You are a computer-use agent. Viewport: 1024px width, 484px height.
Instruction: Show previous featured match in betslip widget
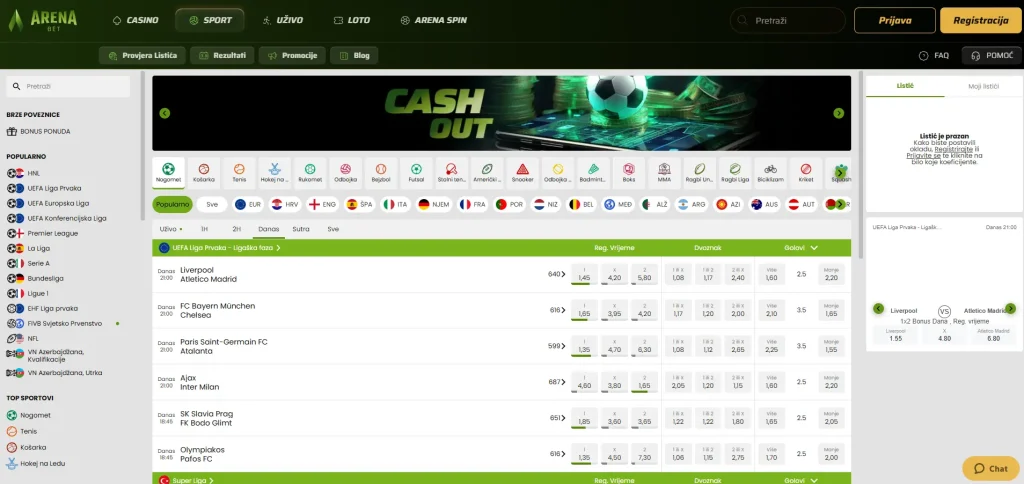pyautogui.click(x=878, y=308)
